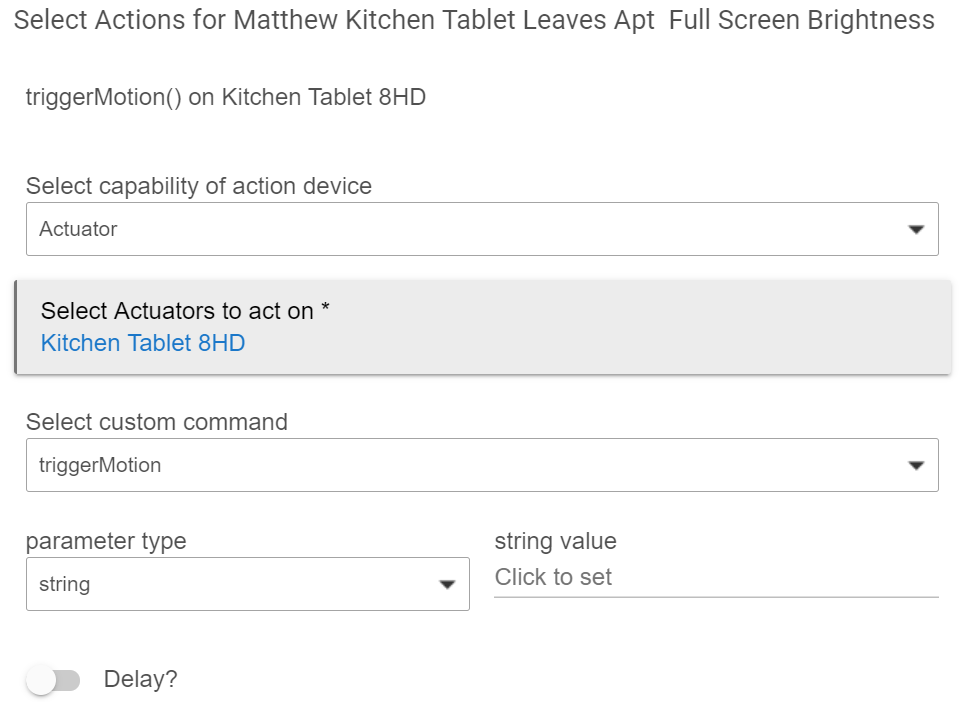Screen dimensions: 967x702
Task: Click the Delay? toggle knob
Action: click(41, 680)
